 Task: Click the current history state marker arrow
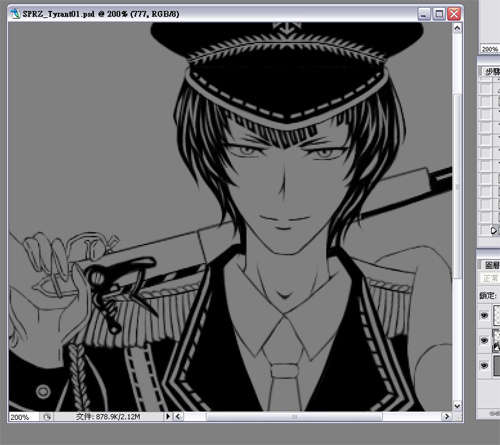click(494, 230)
